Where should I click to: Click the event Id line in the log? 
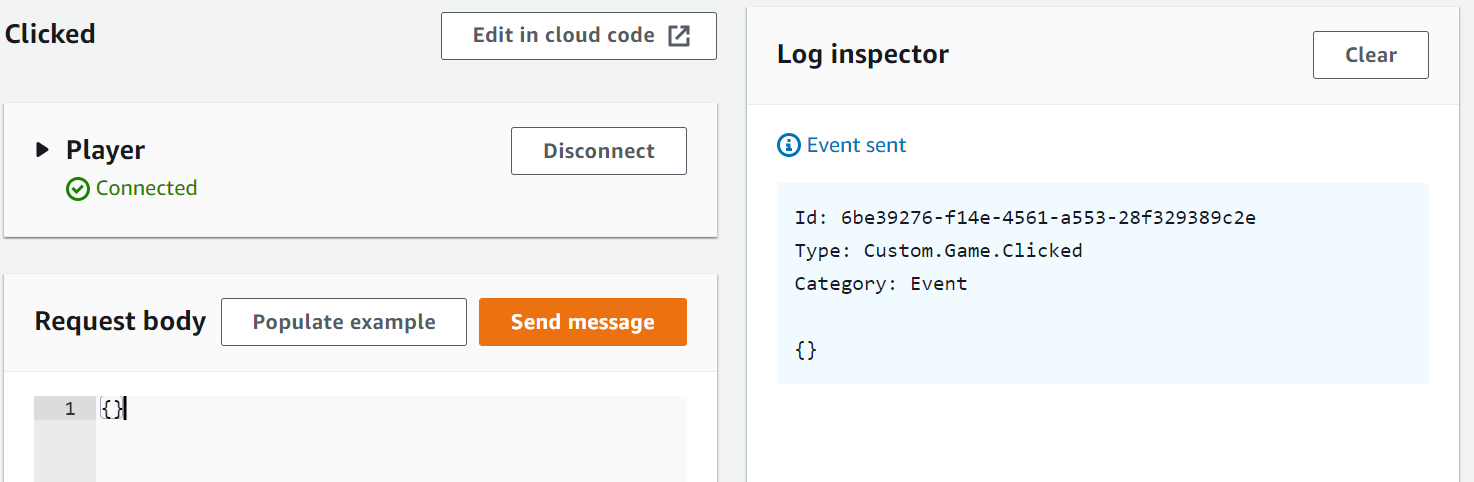(1025, 218)
